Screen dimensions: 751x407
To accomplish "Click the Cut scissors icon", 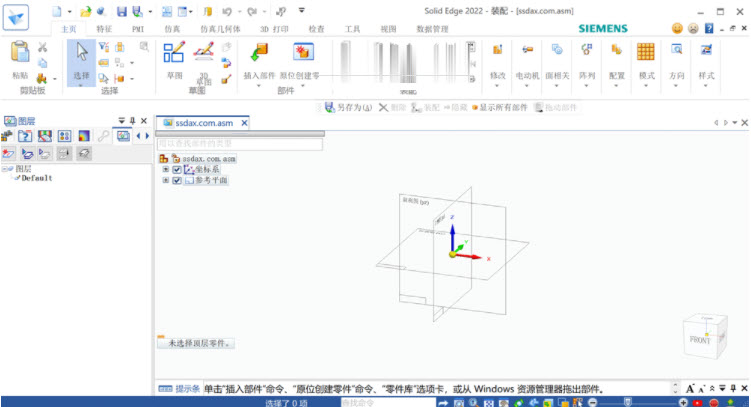I will pos(43,47).
